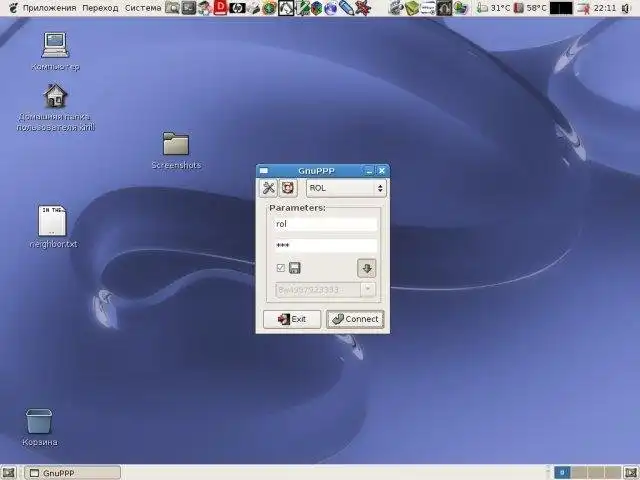The height and width of the screenshot is (480, 640).
Task: Switch to the first workspace in switcher
Action: (562, 473)
